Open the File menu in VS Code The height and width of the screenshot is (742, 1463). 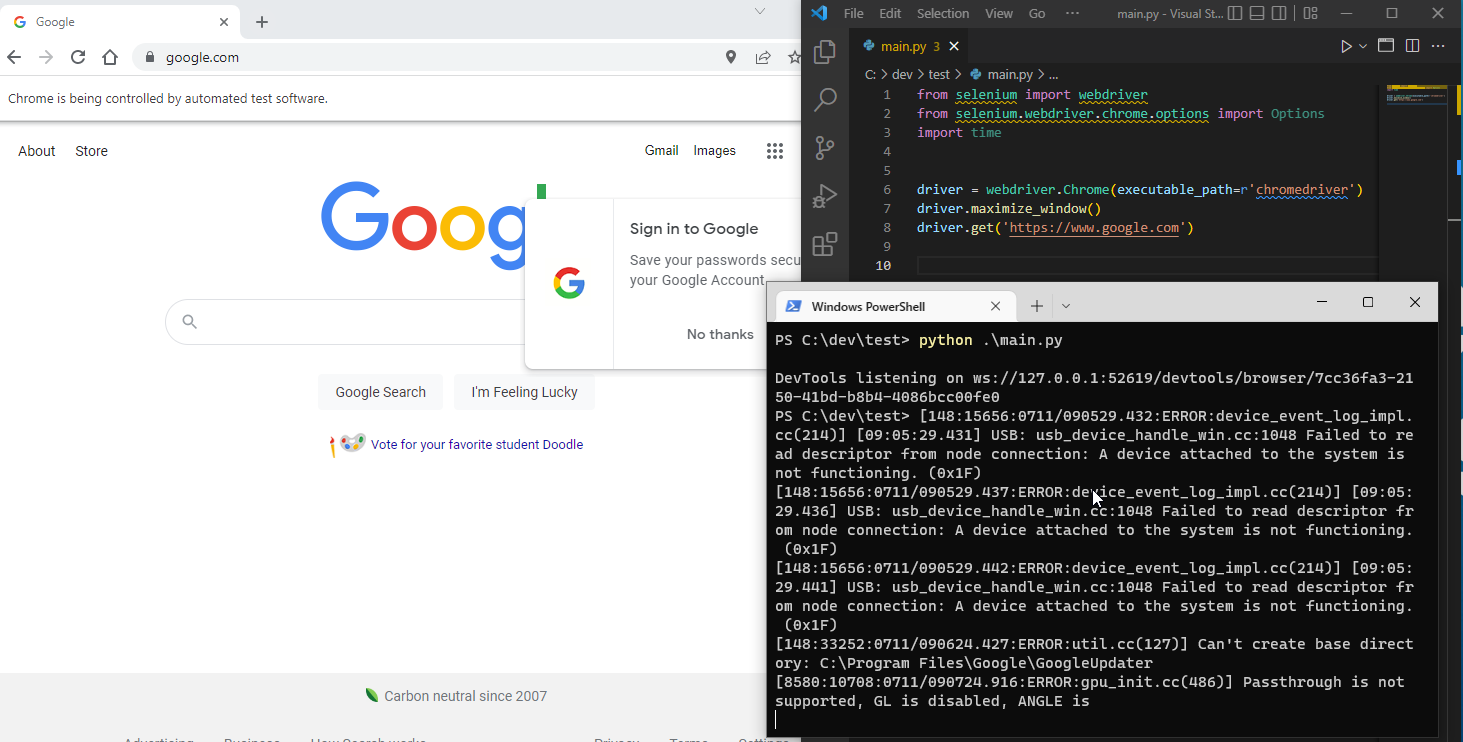[x=853, y=13]
